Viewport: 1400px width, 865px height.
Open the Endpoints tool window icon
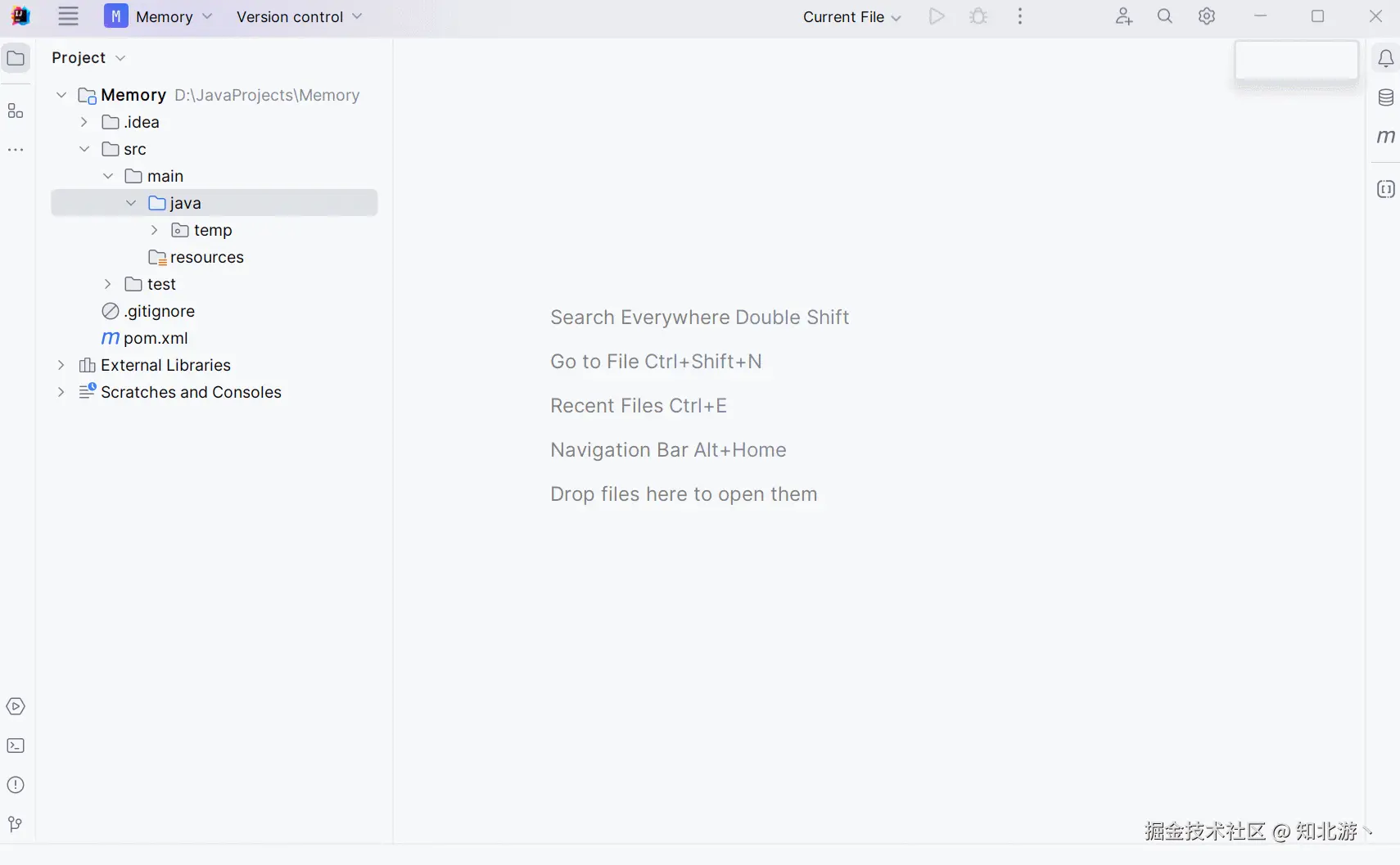coord(1385,189)
